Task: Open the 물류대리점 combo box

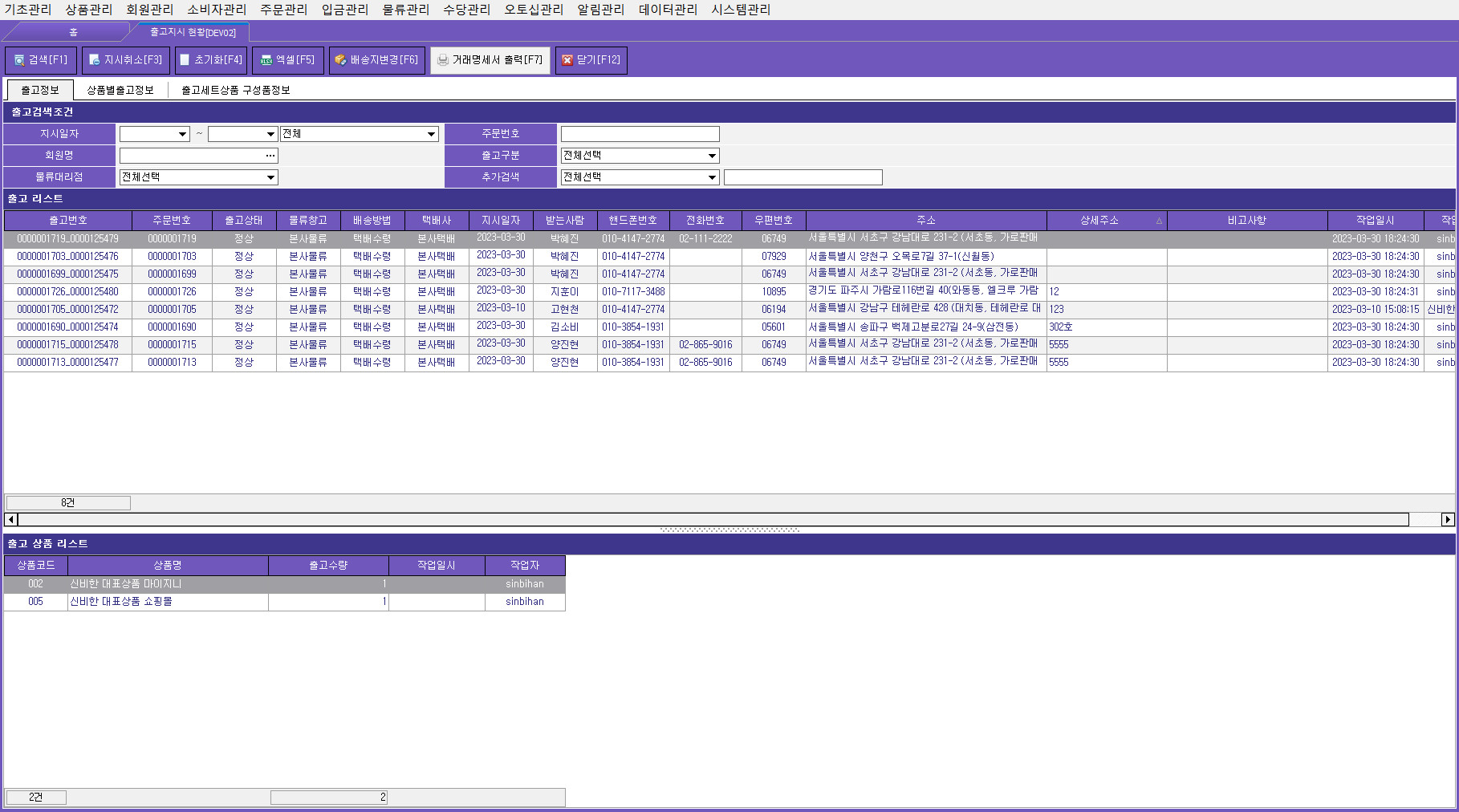Action: (270, 177)
